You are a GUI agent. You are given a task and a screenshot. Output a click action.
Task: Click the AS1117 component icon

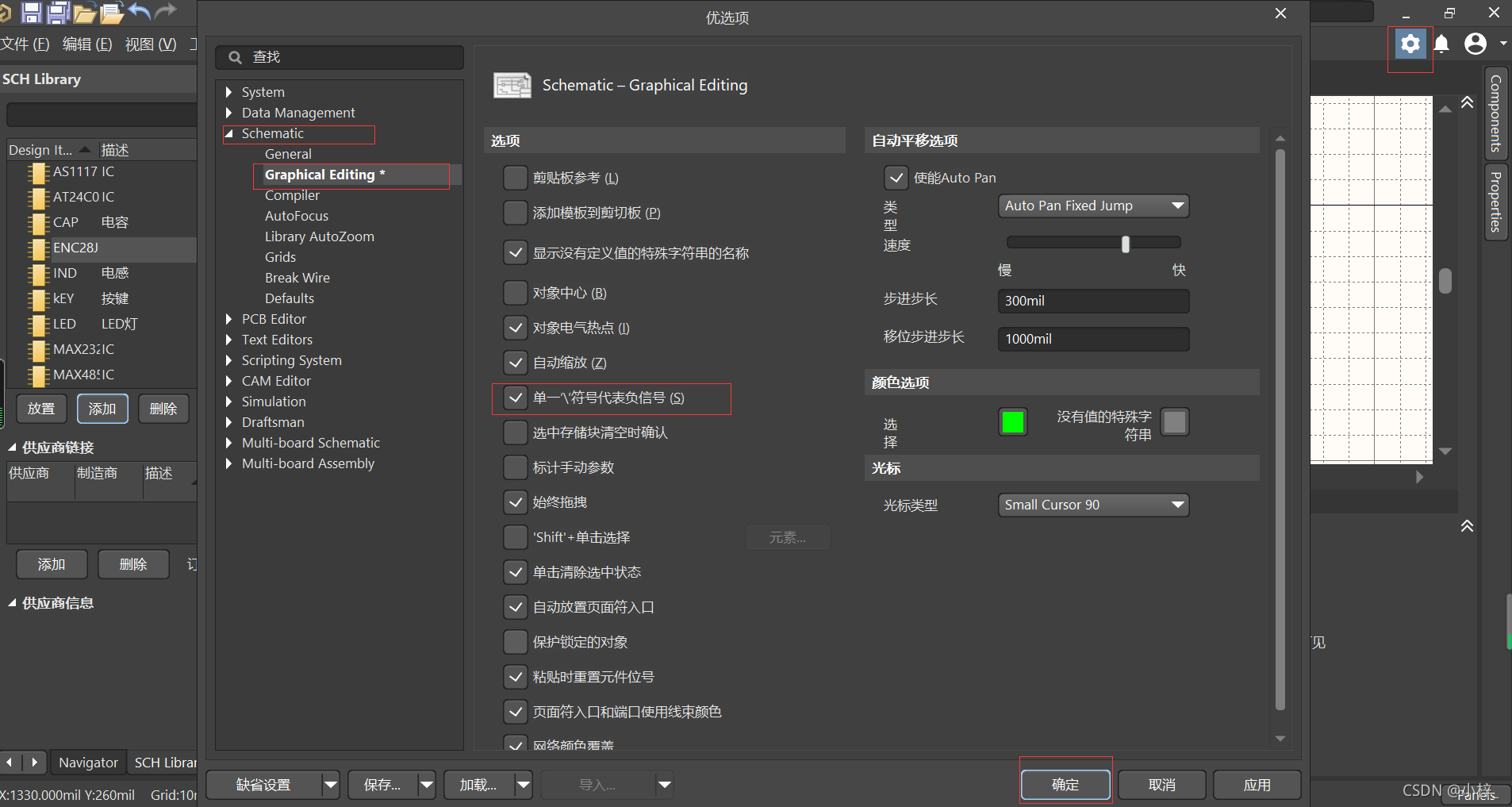(38, 172)
